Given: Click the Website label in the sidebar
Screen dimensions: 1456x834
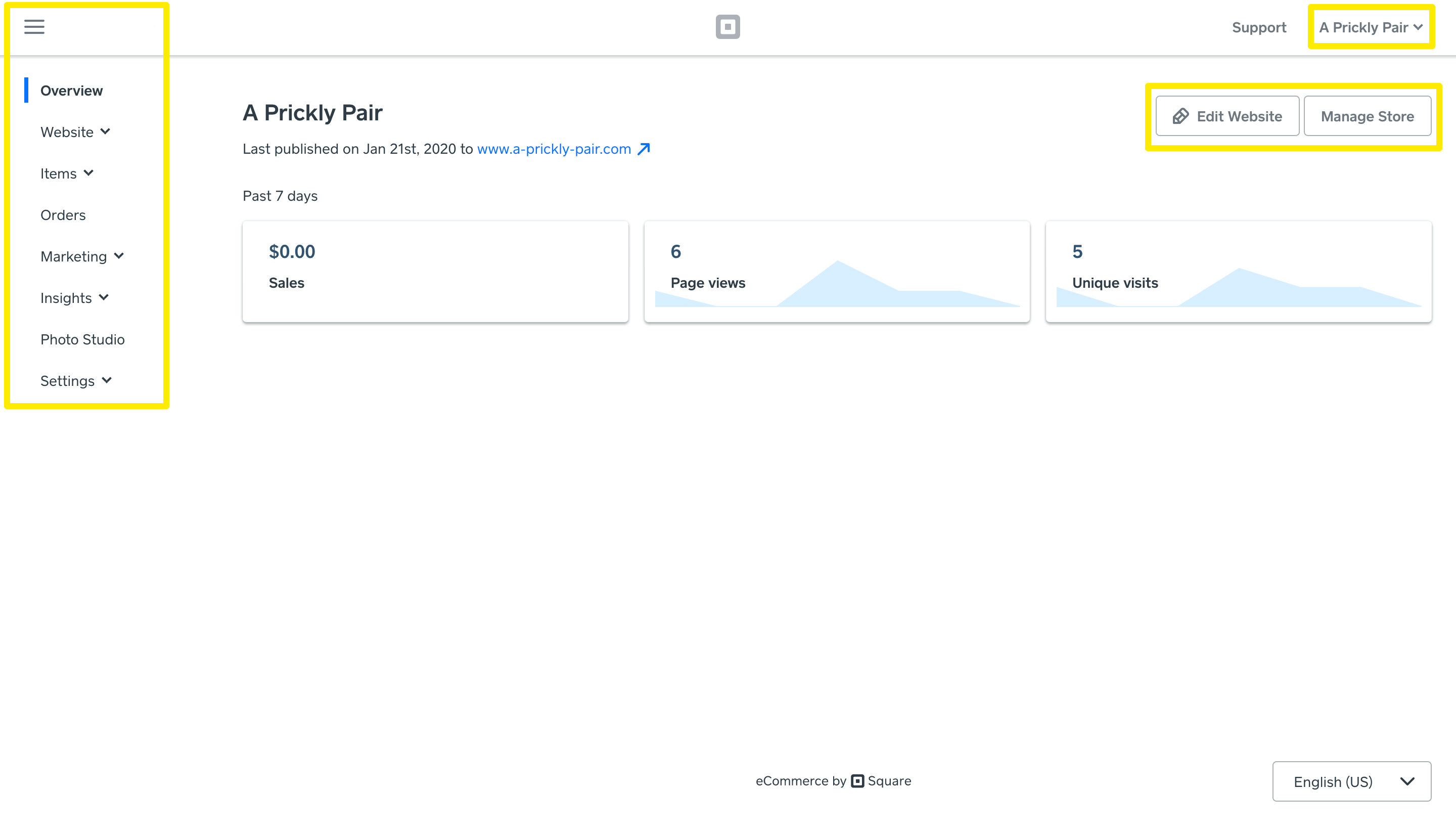Looking at the screenshot, I should click(x=67, y=131).
